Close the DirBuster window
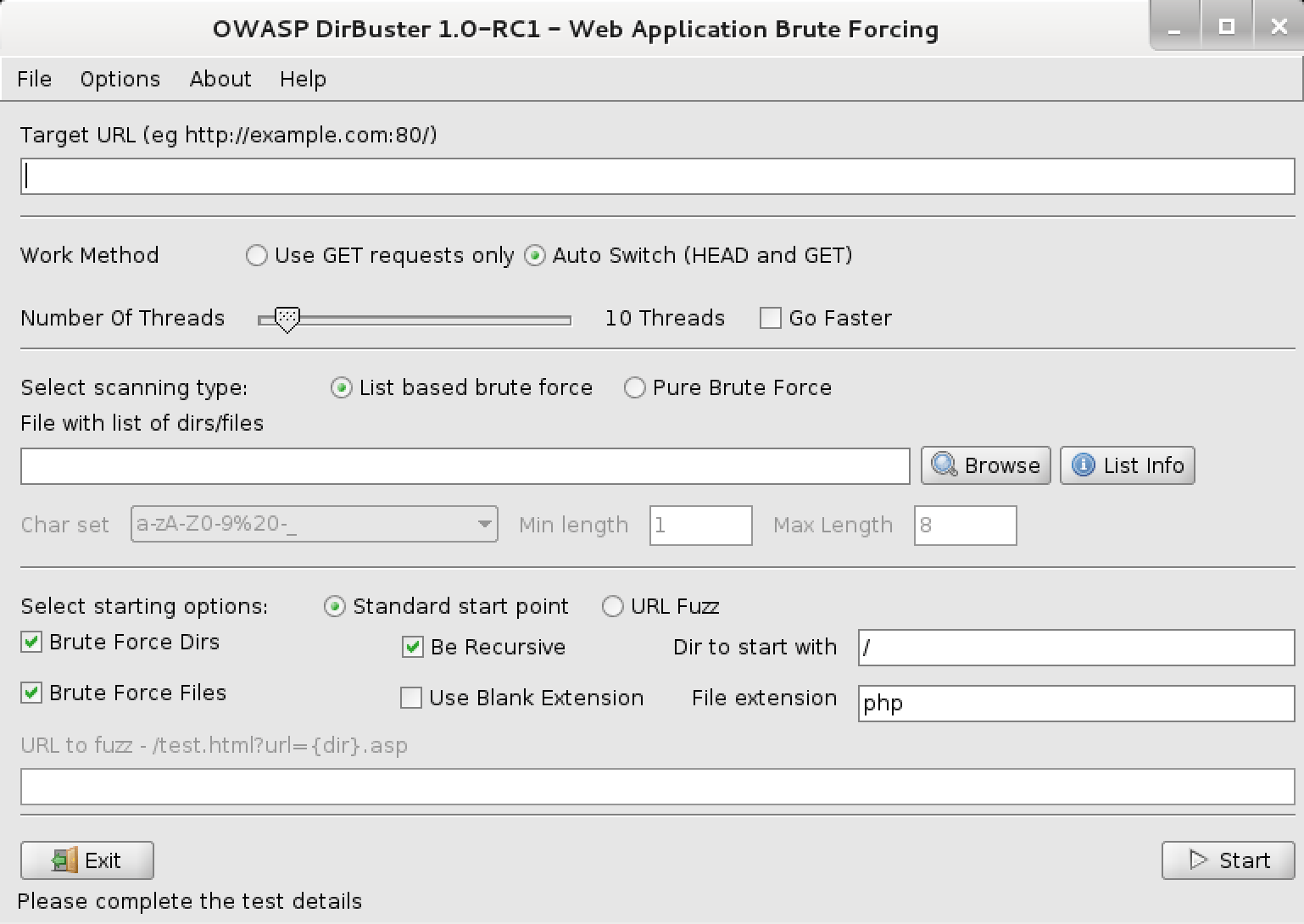This screenshot has height=924, width=1304. 1279,27
